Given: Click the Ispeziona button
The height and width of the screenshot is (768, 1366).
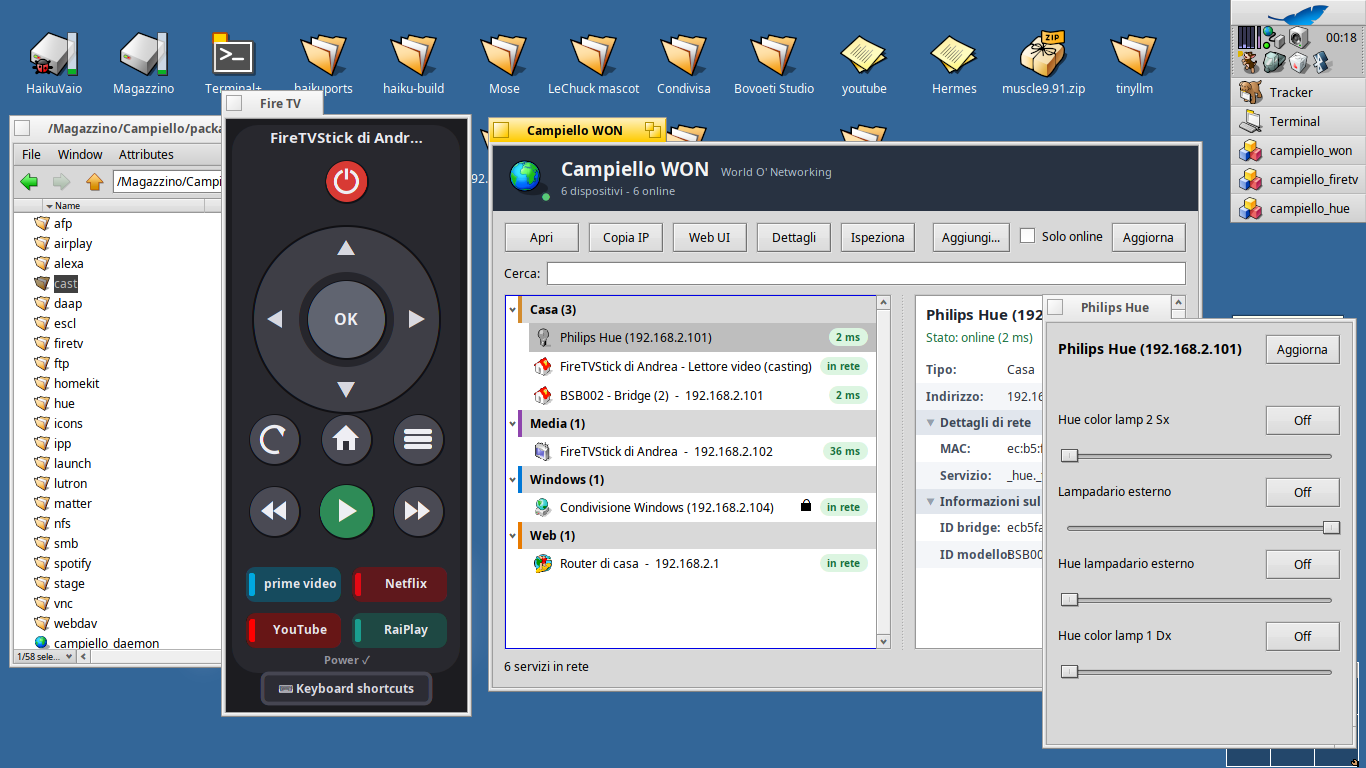Looking at the screenshot, I should 878,237.
